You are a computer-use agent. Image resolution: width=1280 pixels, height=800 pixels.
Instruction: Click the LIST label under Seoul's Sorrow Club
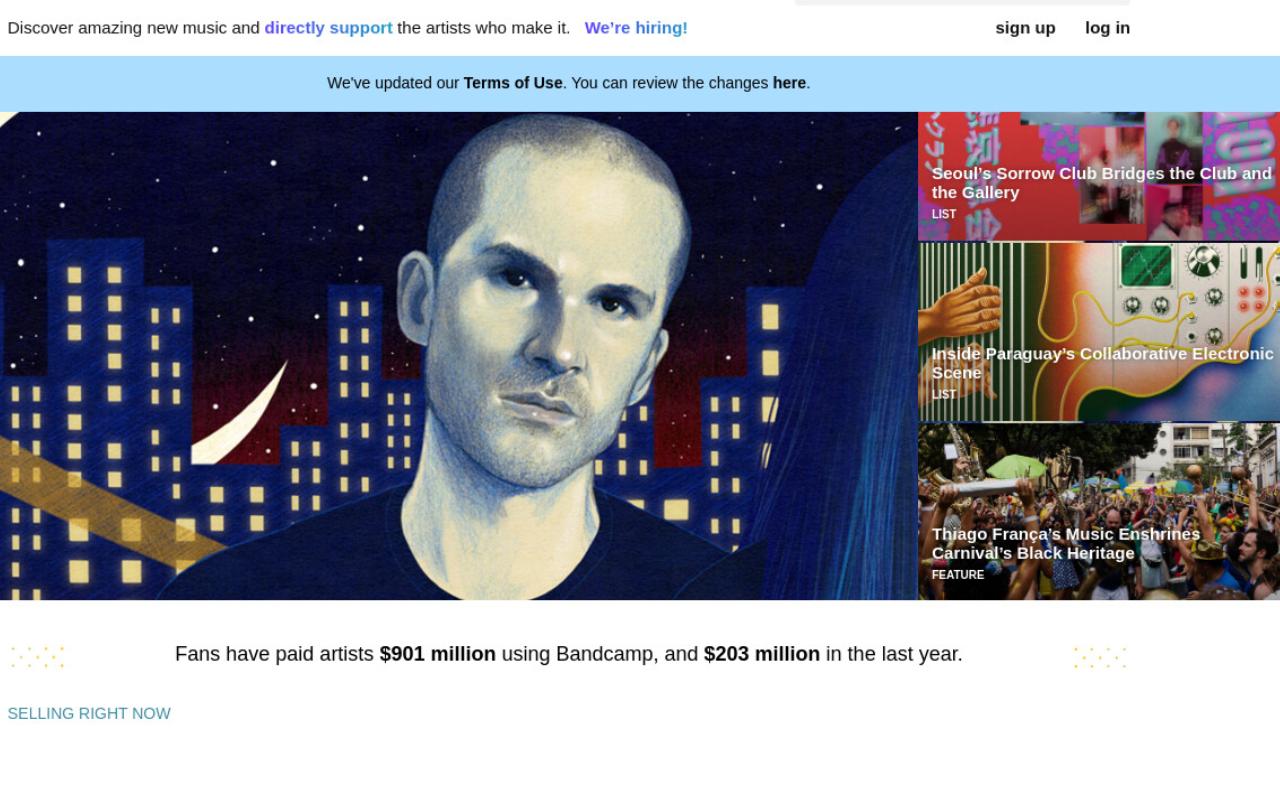point(944,214)
